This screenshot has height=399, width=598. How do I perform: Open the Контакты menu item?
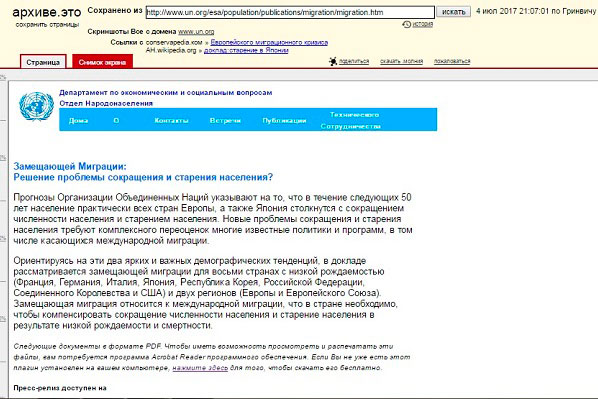(x=171, y=121)
